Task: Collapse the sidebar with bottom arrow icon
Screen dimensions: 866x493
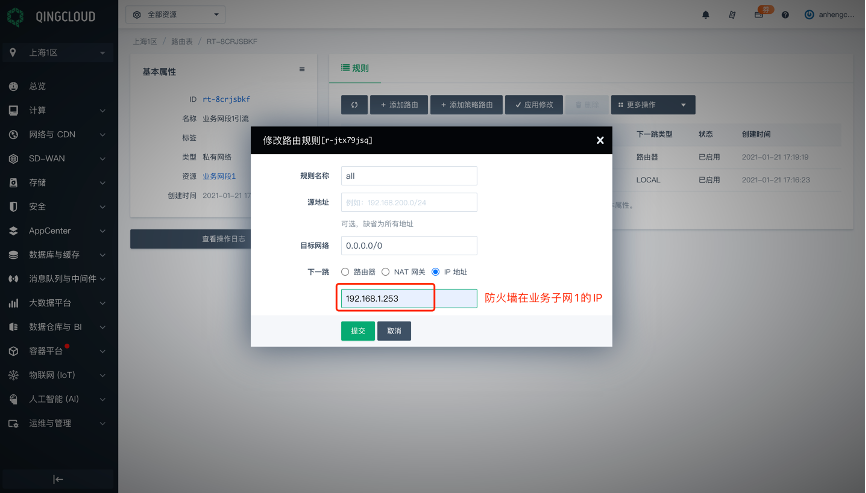Action: pos(58,479)
